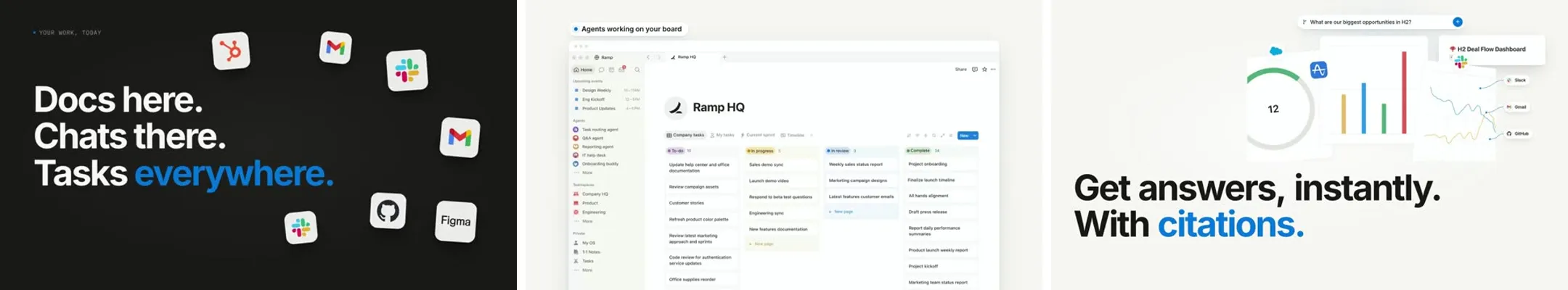Click the To-do column header

click(676, 151)
